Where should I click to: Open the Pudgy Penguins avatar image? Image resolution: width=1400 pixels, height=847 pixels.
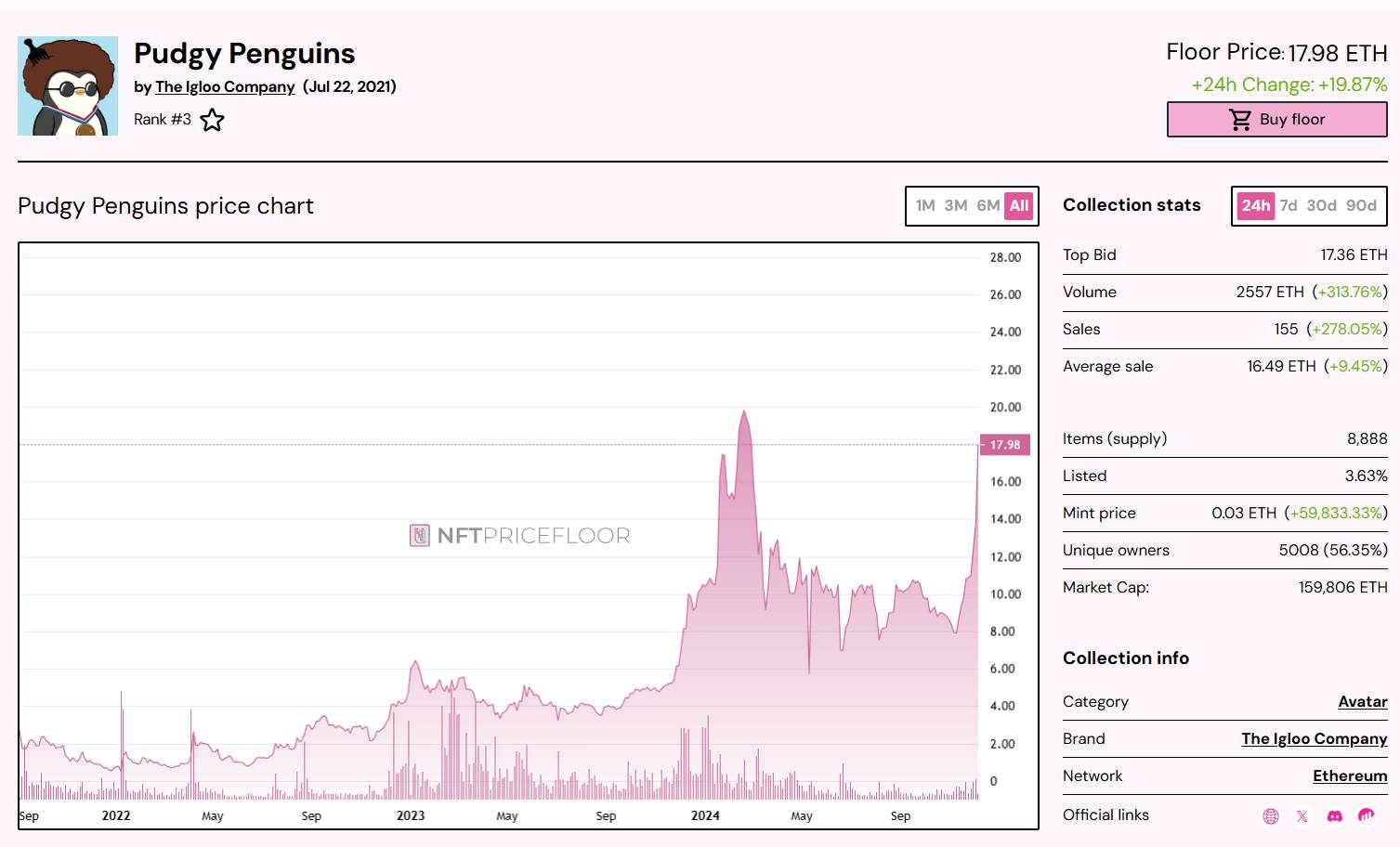click(x=68, y=85)
